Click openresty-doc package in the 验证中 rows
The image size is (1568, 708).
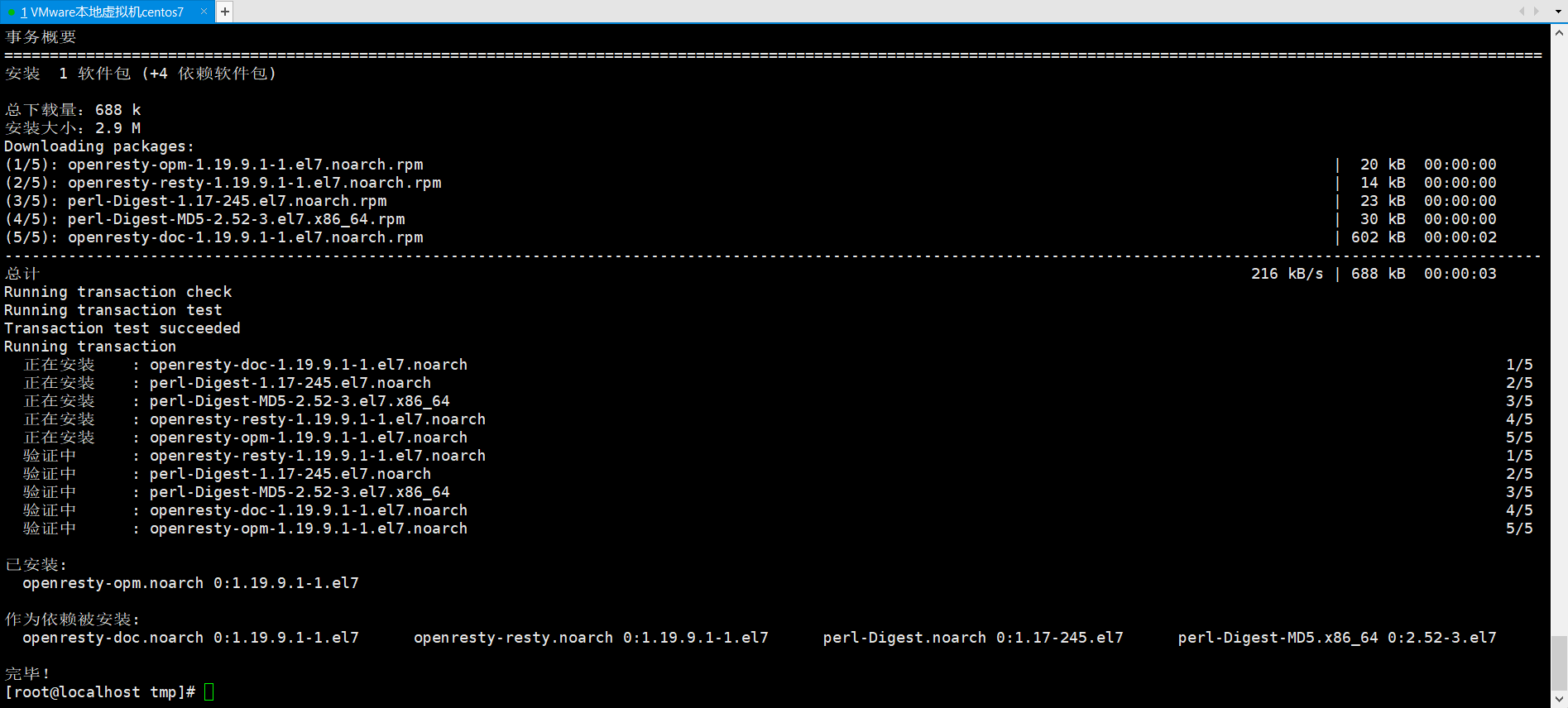tap(309, 510)
